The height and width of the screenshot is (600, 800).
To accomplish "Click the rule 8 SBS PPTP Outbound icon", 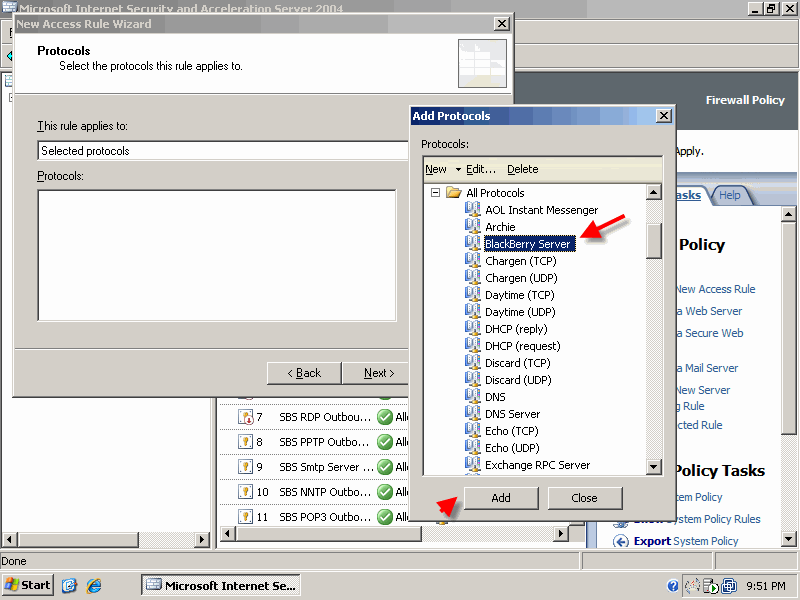I will [245, 442].
